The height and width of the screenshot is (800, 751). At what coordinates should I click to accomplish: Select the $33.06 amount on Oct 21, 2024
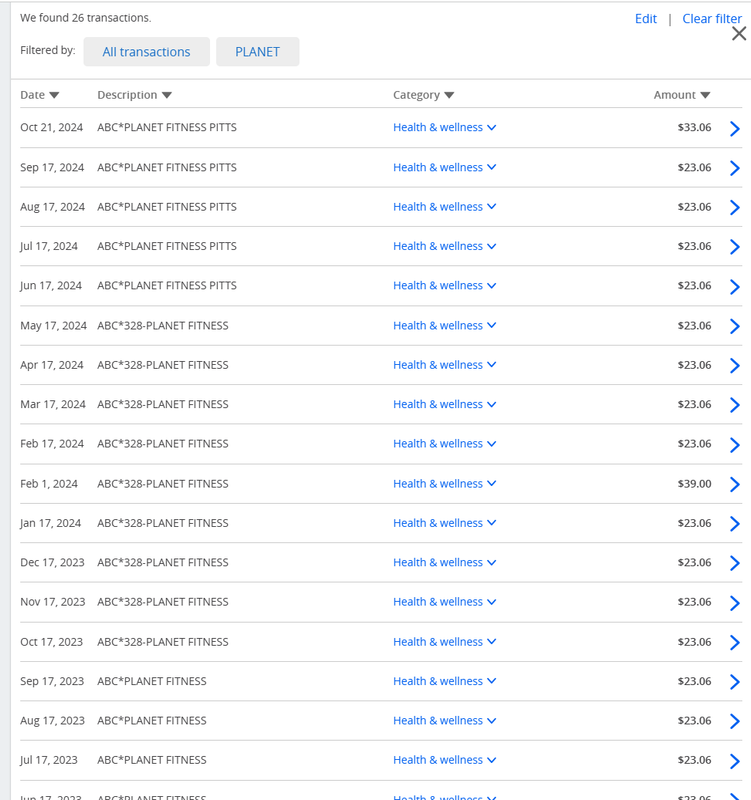coord(694,127)
